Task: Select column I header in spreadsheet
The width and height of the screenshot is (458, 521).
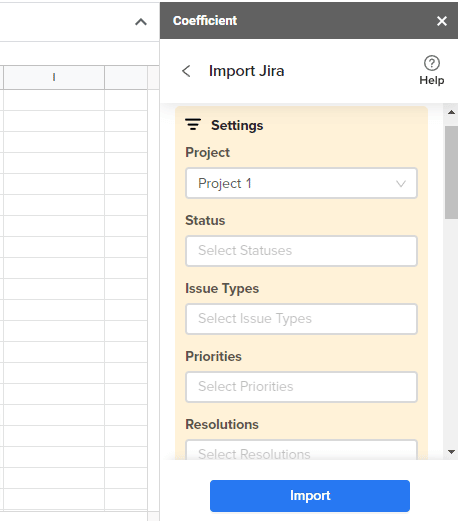Action: coord(54,77)
